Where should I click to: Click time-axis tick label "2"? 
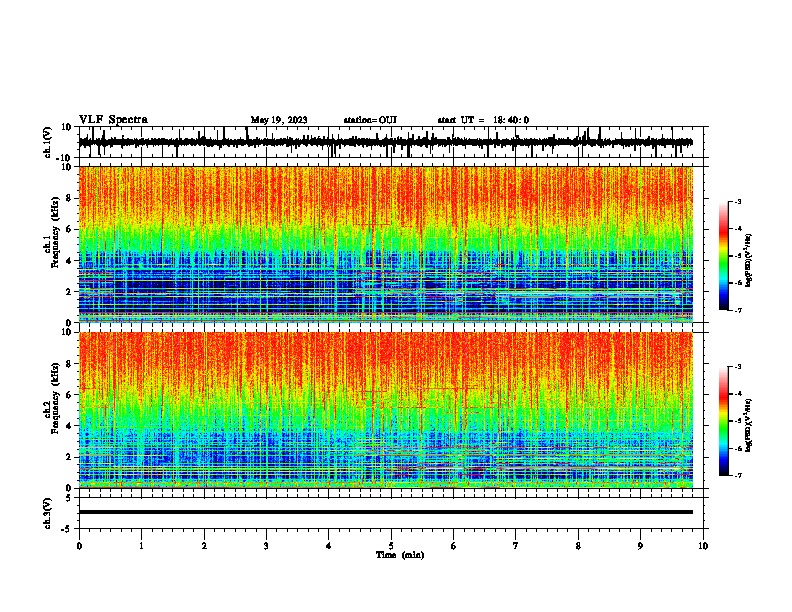(x=204, y=546)
